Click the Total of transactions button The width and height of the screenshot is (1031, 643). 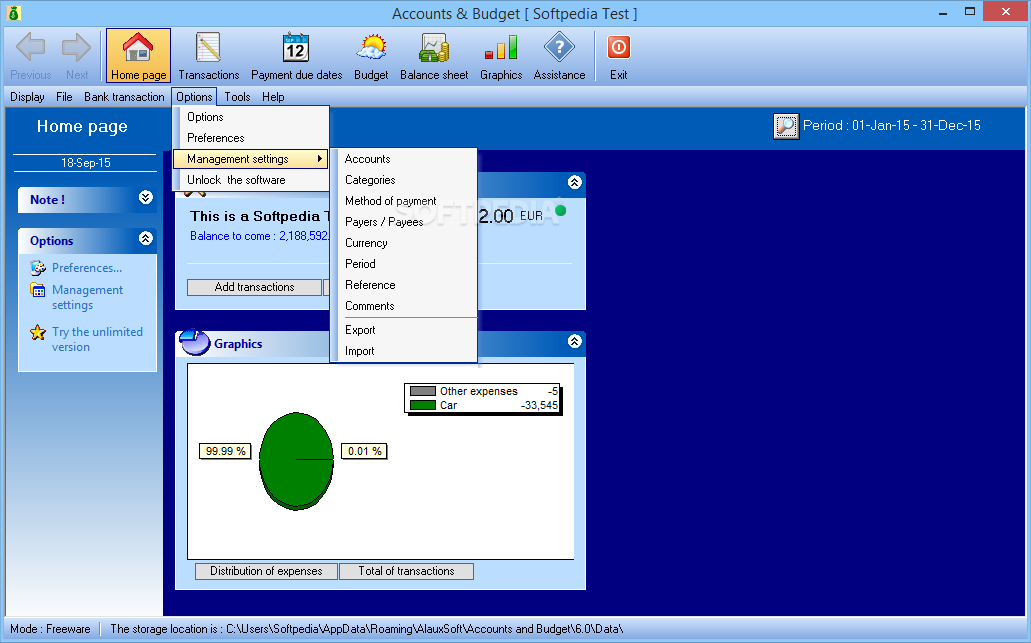coord(406,571)
